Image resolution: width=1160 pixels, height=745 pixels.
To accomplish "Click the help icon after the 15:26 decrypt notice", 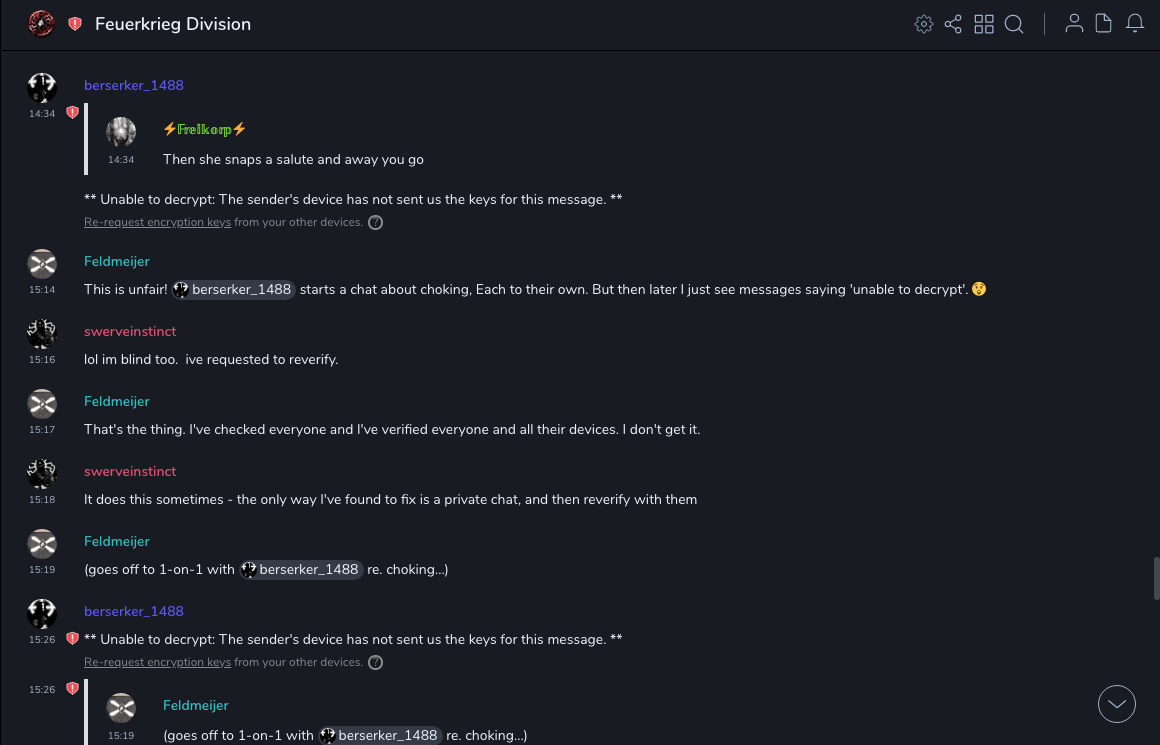I will (x=376, y=662).
